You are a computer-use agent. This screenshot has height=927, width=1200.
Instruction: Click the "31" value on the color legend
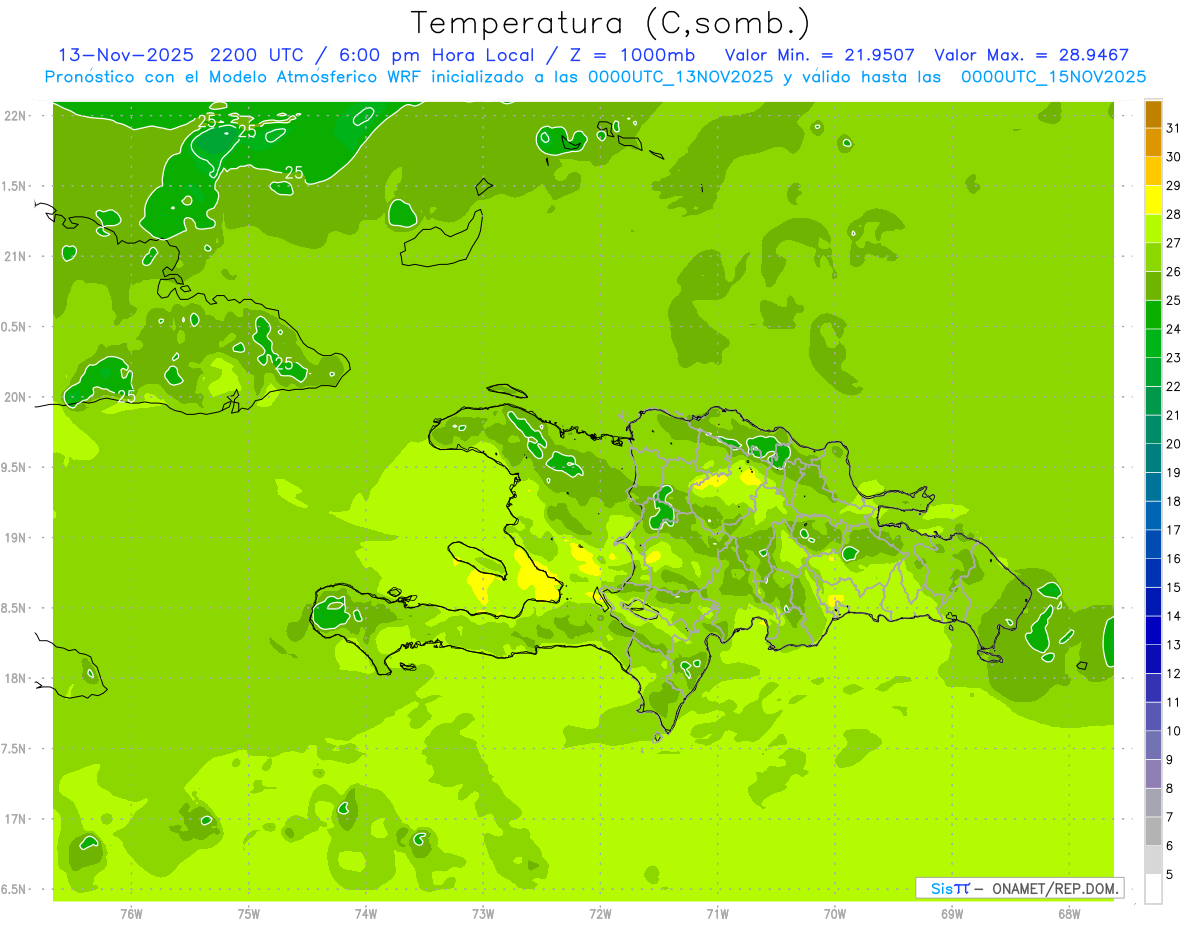tap(1173, 128)
